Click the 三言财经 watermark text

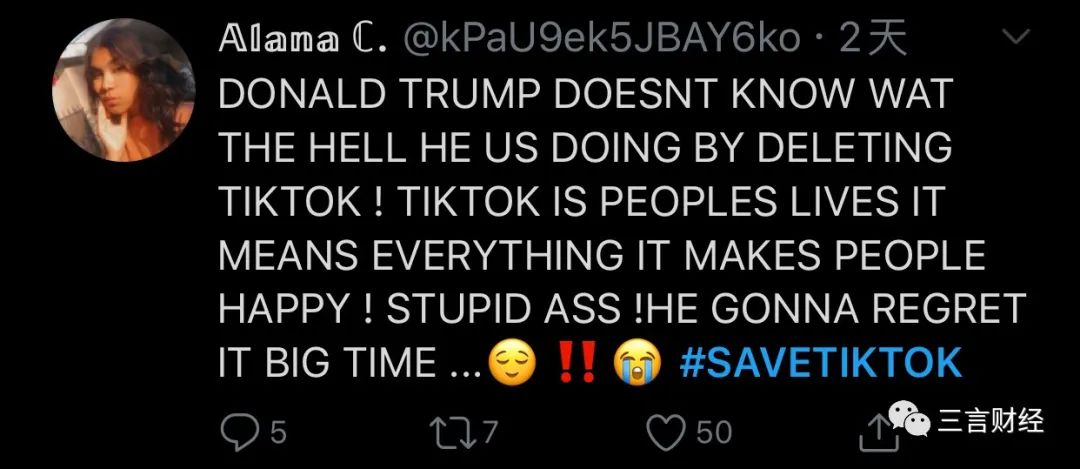click(x=992, y=420)
